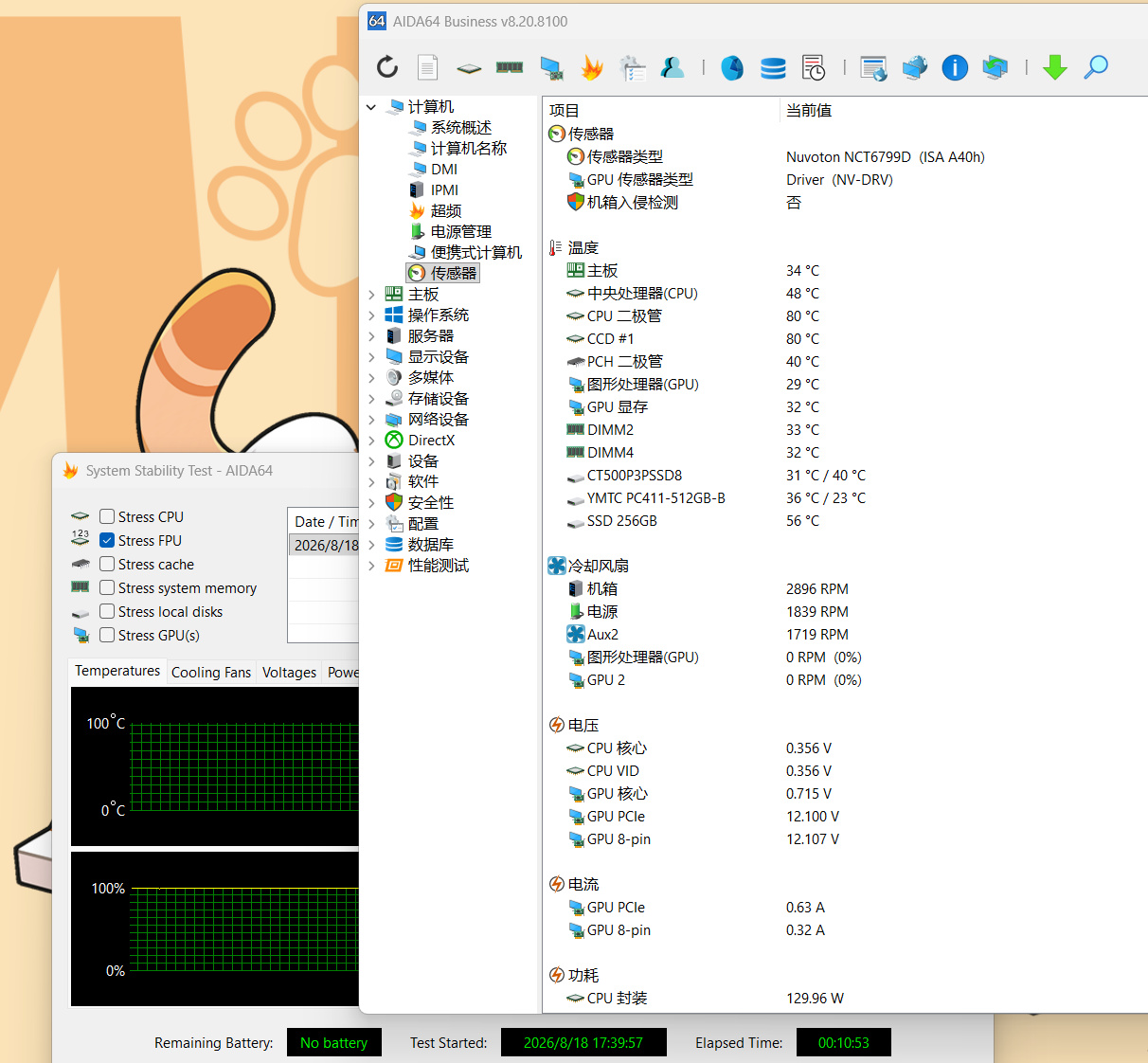
Task: Open the preferences checklist gear icon
Action: (x=633, y=67)
